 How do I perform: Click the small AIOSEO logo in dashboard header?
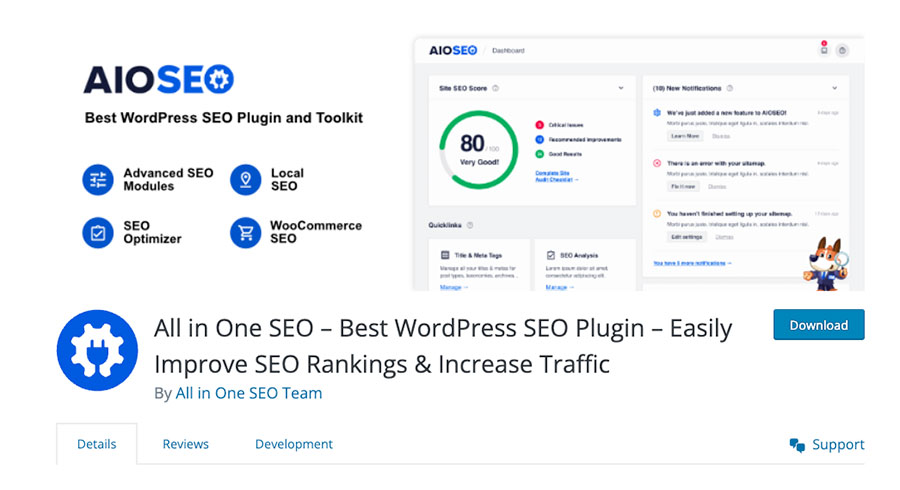[x=453, y=50]
